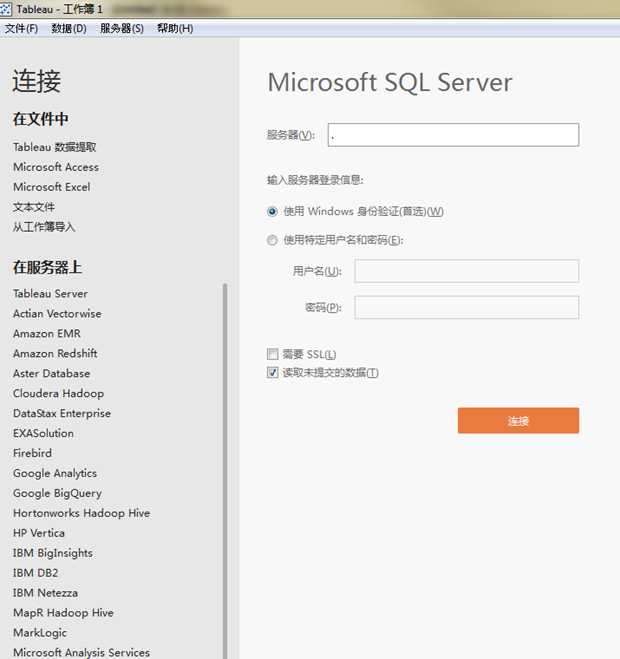Select DataStax Enterprise connector
Image resolution: width=620 pixels, height=659 pixels.
click(62, 413)
